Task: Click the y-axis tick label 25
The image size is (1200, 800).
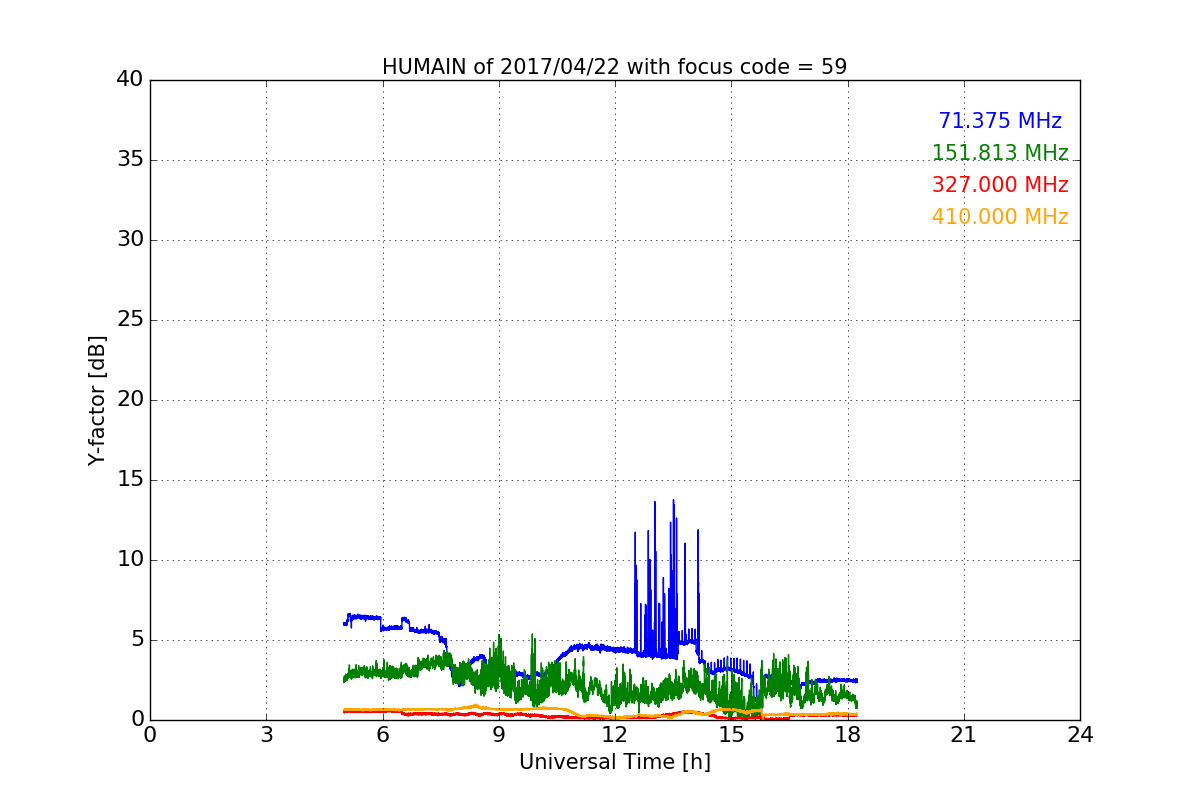Action: [x=130, y=320]
